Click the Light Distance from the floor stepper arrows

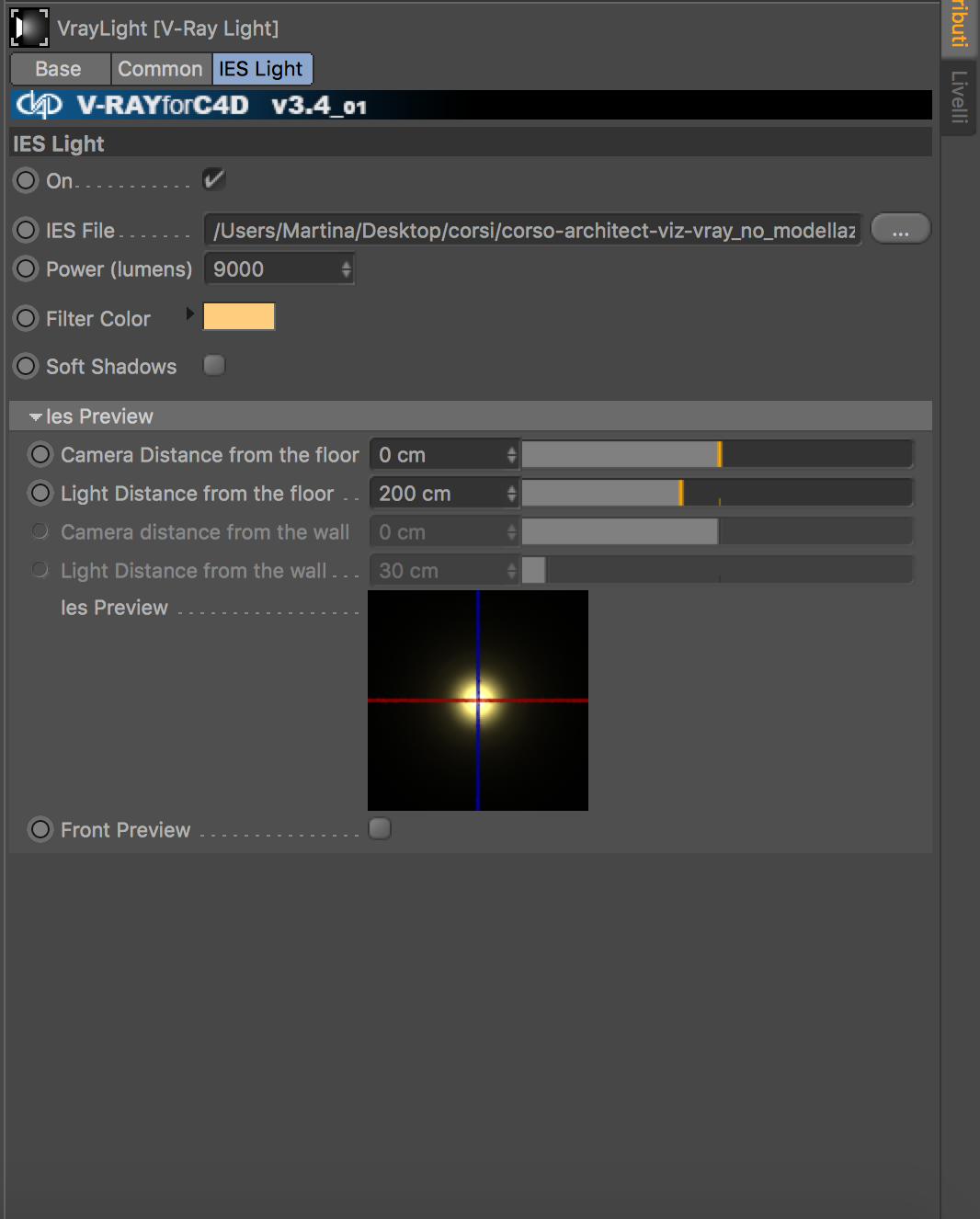(512, 494)
